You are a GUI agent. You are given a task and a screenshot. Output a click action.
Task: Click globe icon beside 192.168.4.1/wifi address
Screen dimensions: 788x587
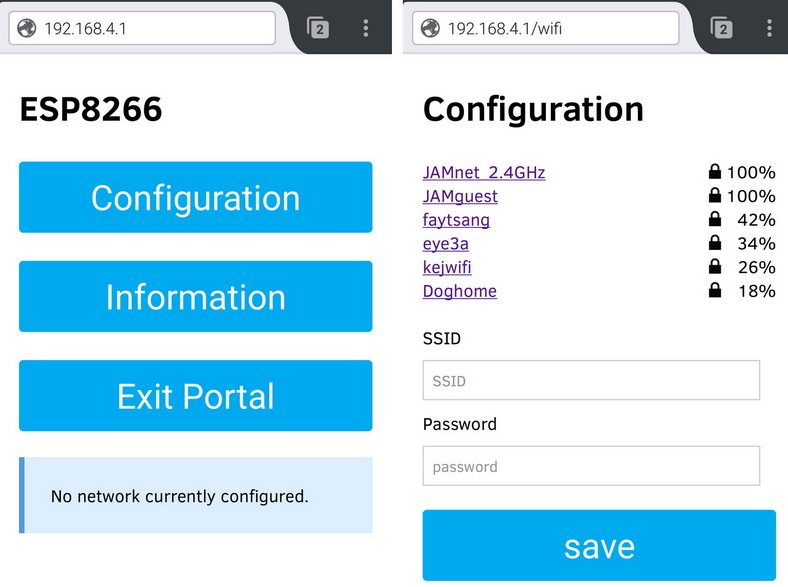tap(432, 28)
